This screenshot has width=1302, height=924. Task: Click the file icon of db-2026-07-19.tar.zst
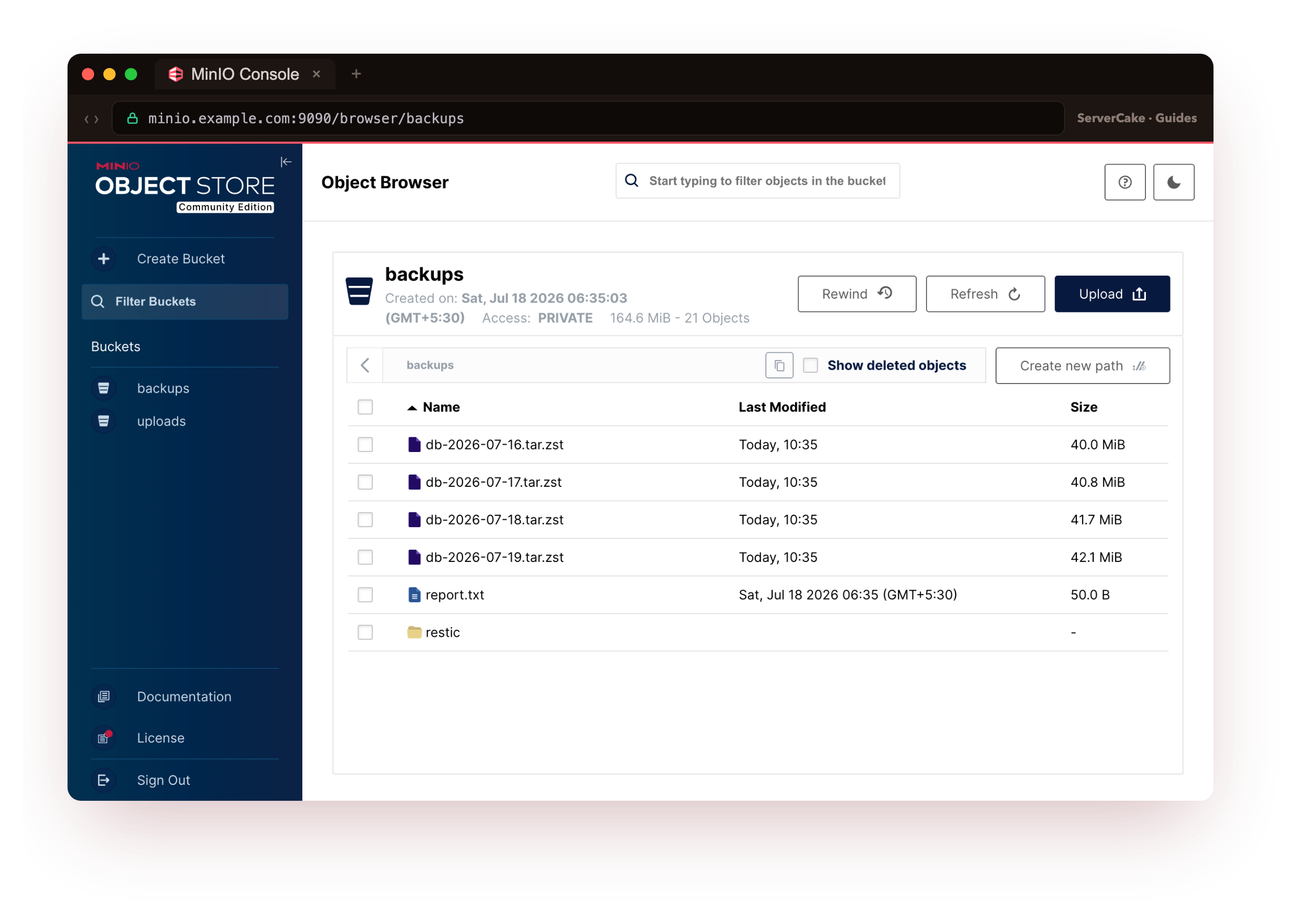click(414, 557)
